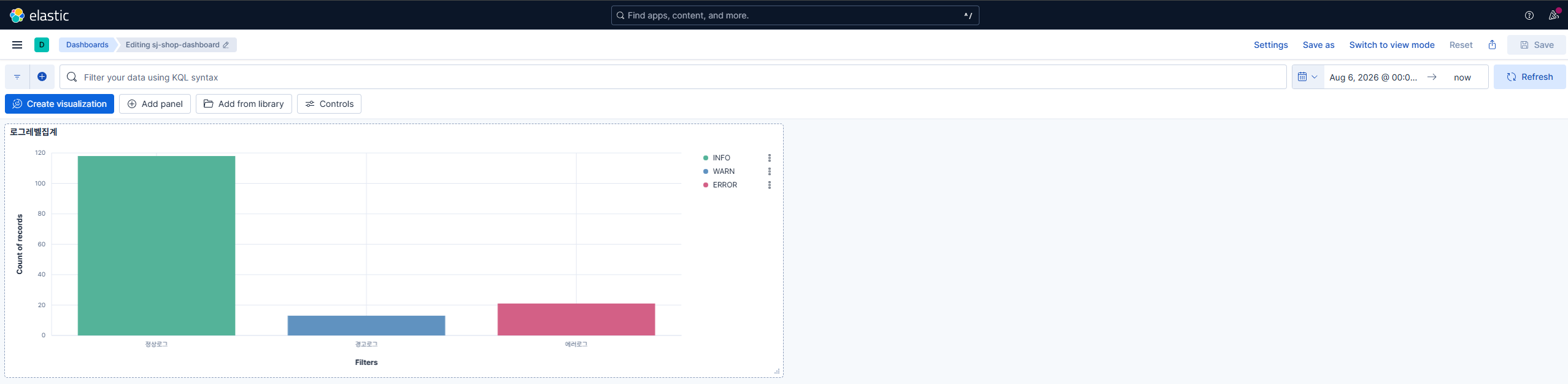Image resolution: width=1568 pixels, height=384 pixels.
Task: Open dashboard Settings
Action: point(1270,45)
